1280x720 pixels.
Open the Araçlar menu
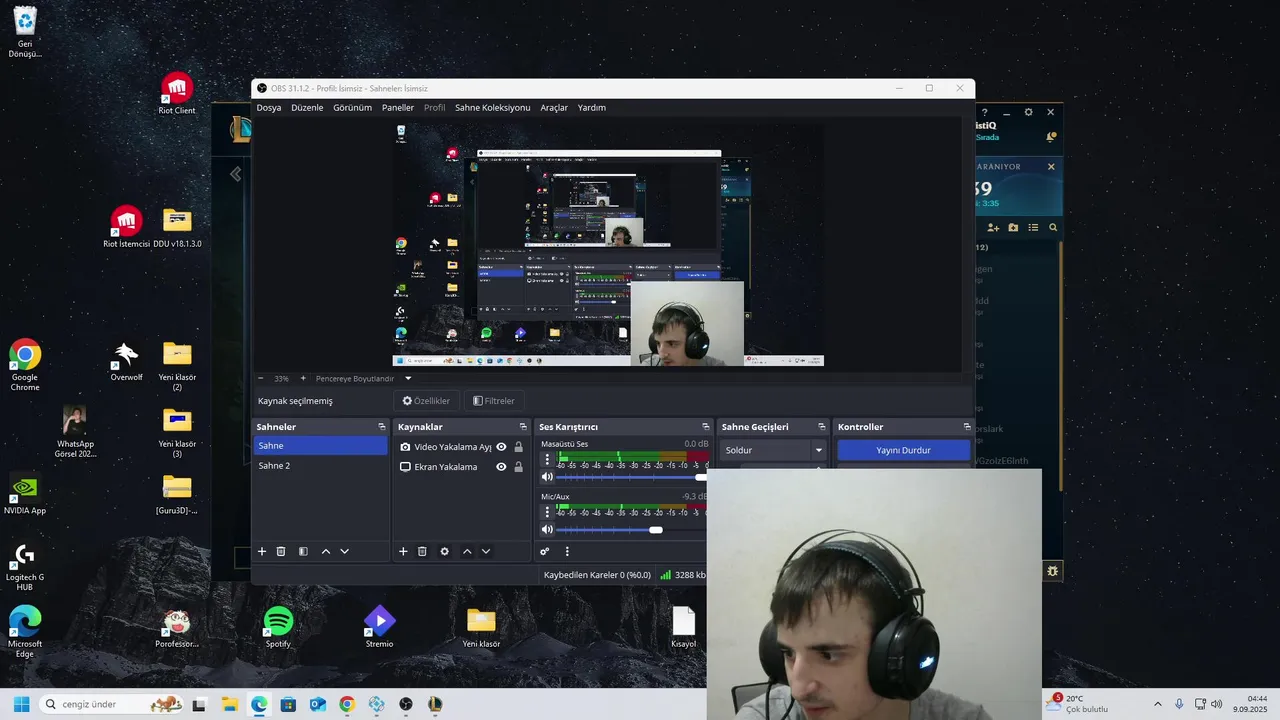[x=554, y=107]
